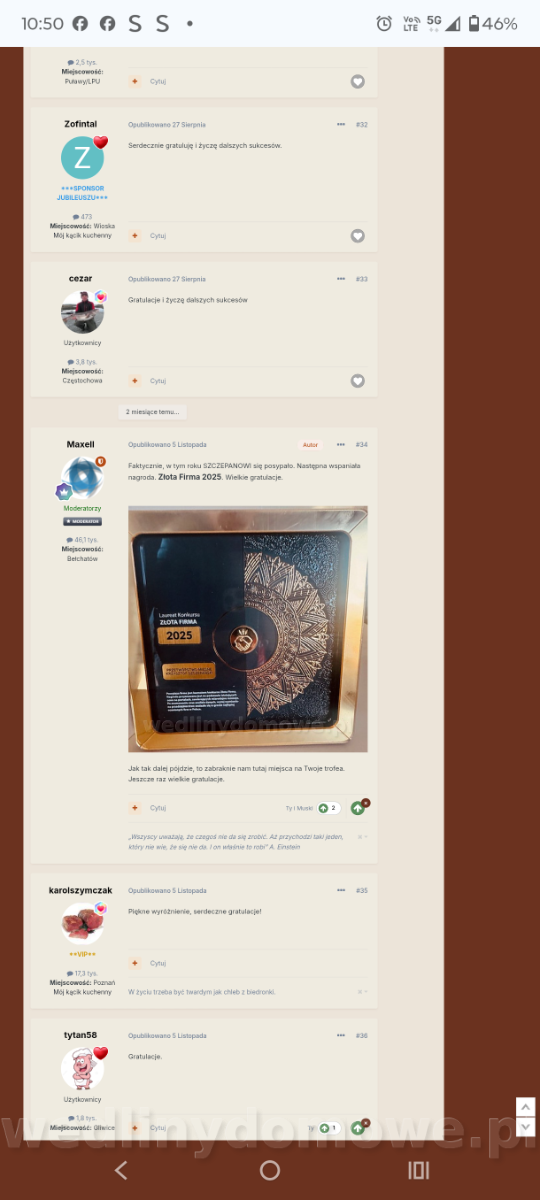Tap the heart reaction on cezar's post
The width and height of the screenshot is (540, 1200).
(358, 381)
